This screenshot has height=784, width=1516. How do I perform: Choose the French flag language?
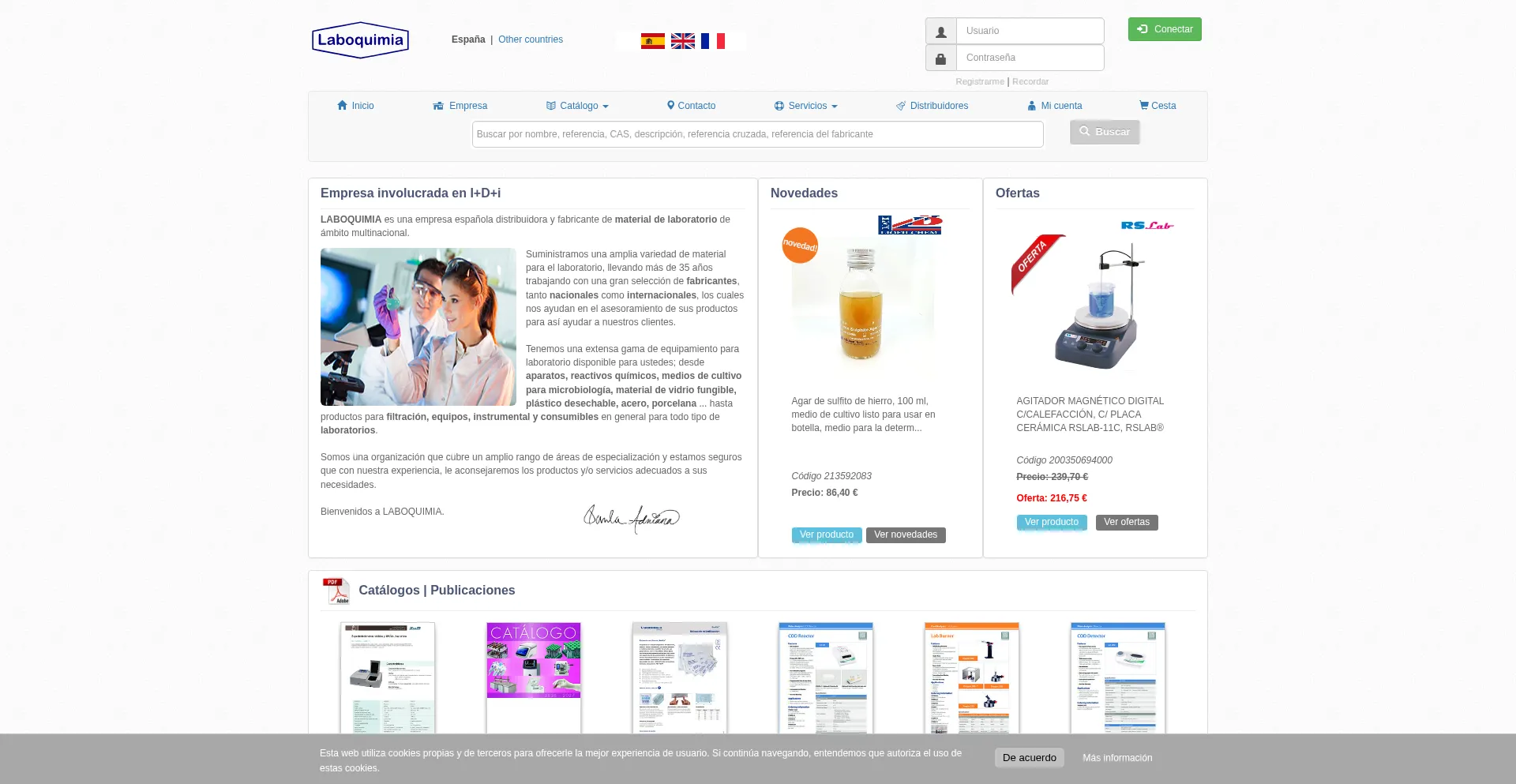pos(713,41)
